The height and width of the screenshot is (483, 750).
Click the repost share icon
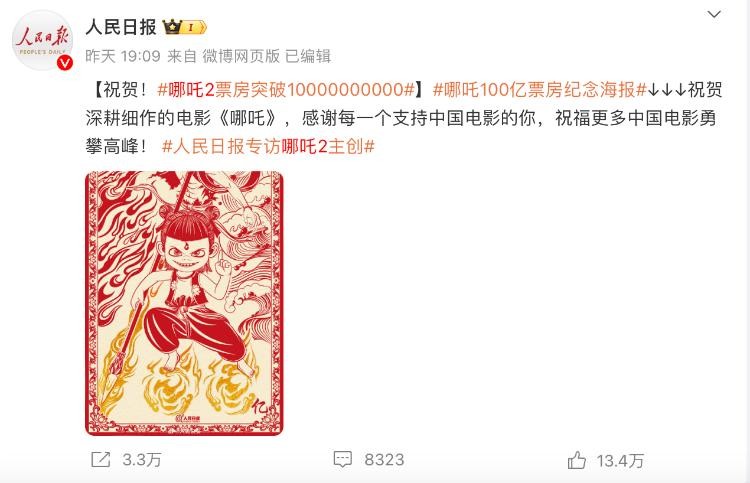click(x=100, y=460)
